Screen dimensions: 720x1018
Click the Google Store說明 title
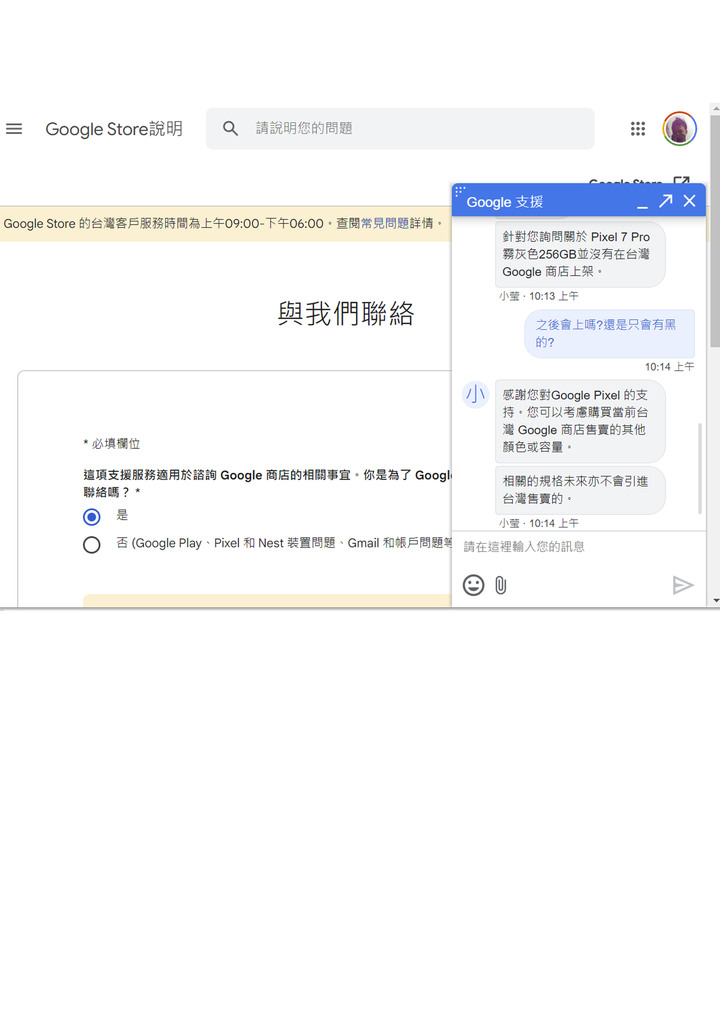click(114, 129)
